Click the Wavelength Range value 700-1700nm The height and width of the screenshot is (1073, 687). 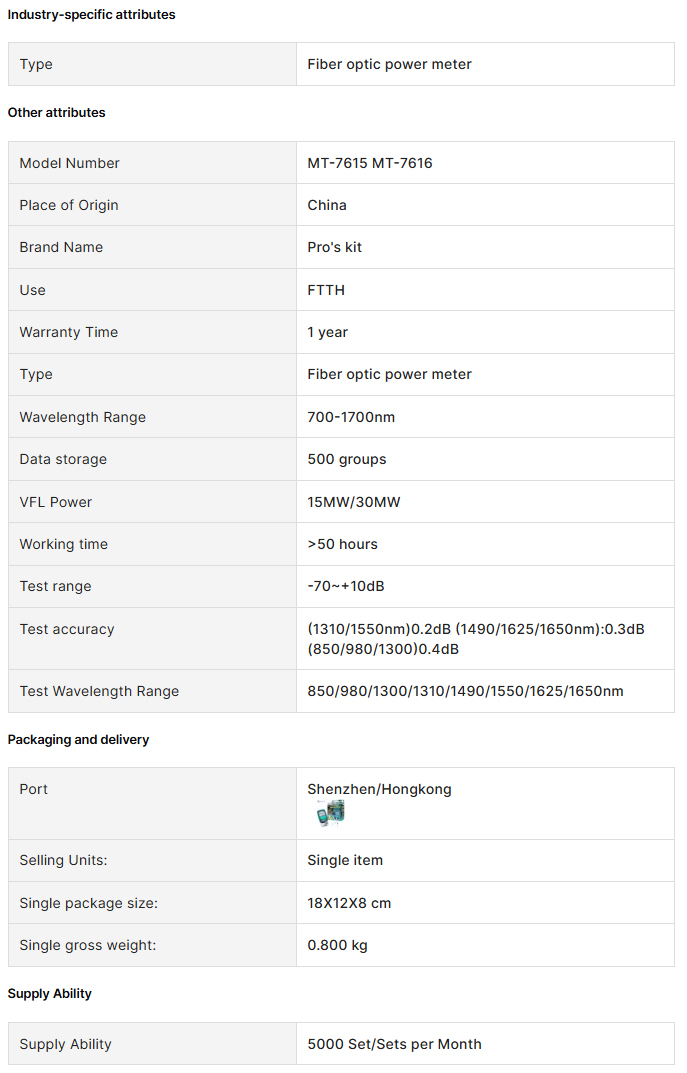point(351,417)
